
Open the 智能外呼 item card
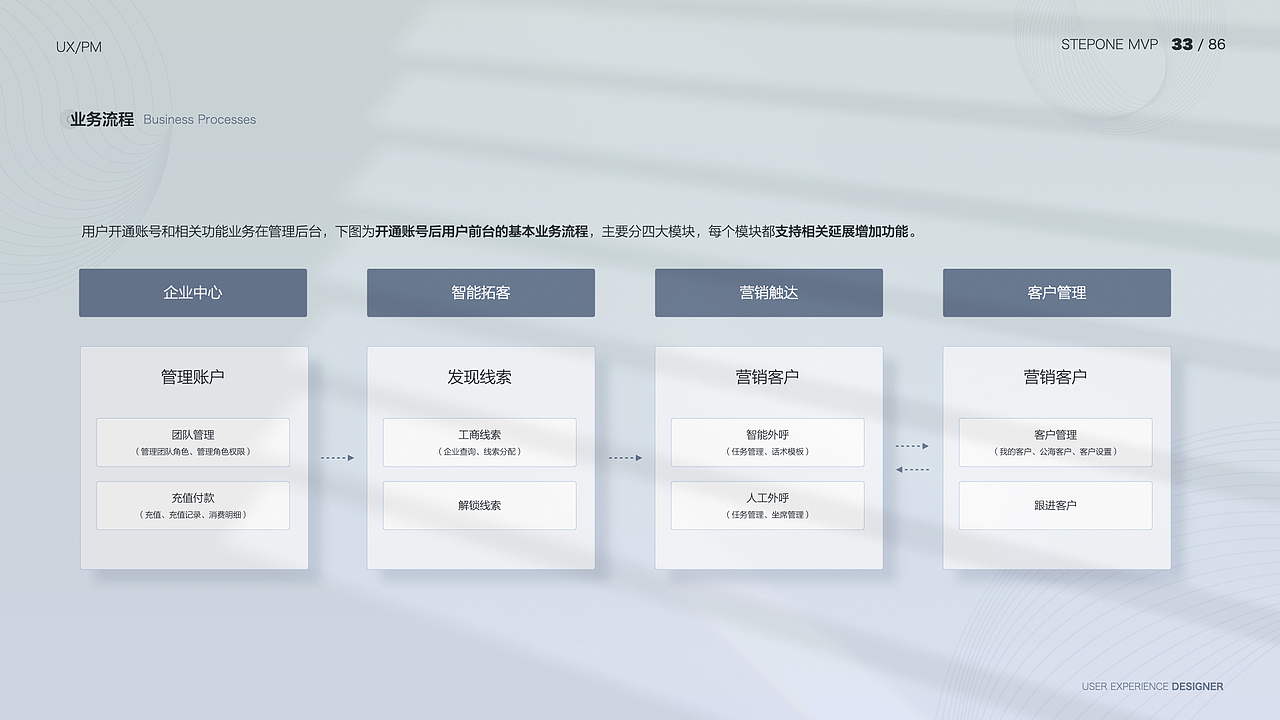pos(767,442)
